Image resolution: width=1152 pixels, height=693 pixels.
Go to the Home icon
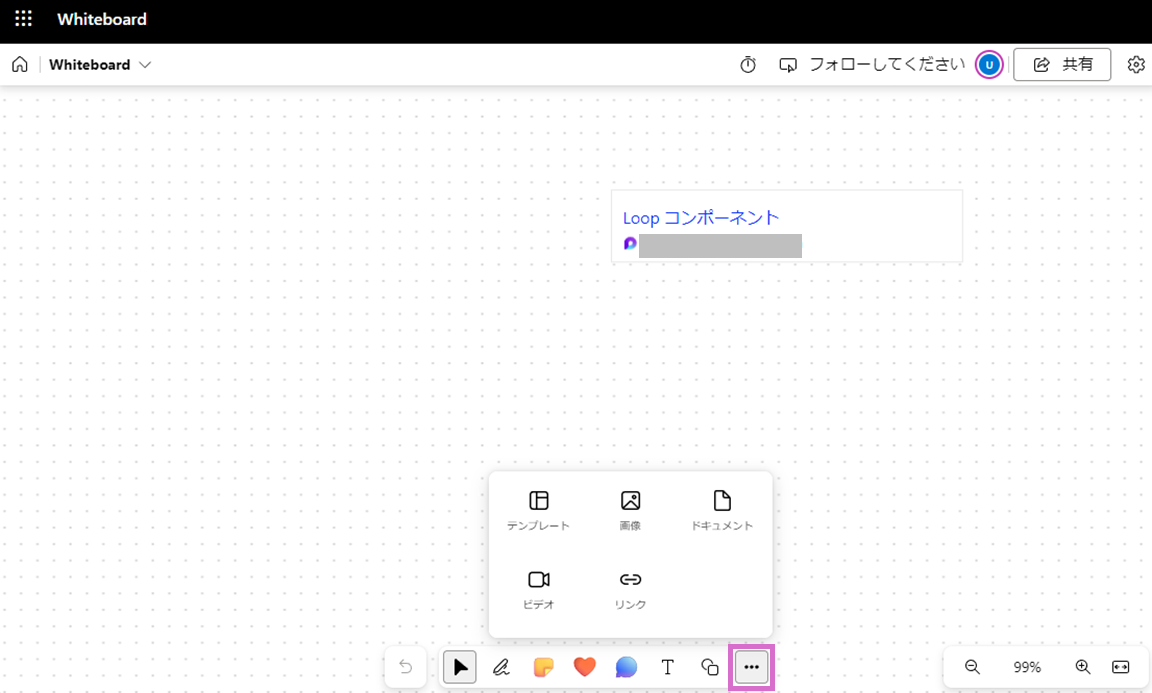[20, 65]
